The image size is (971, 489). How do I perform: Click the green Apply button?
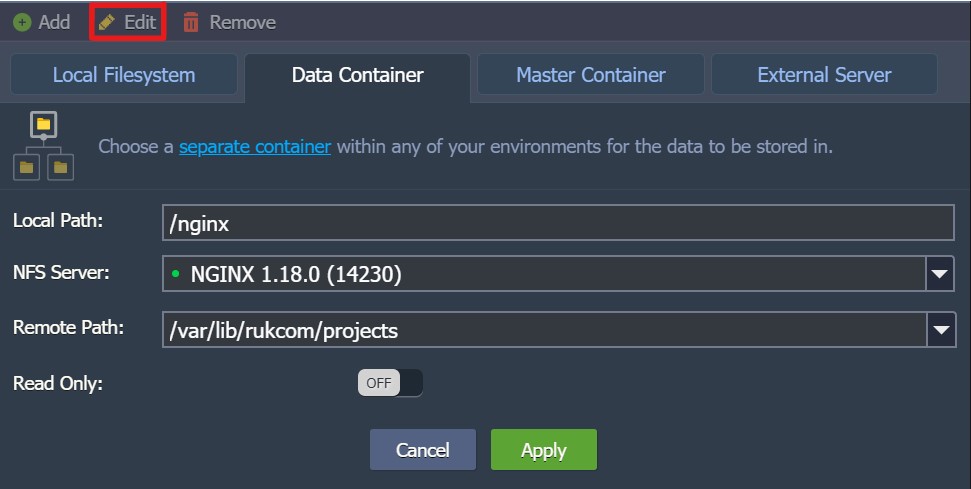pyautogui.click(x=544, y=449)
